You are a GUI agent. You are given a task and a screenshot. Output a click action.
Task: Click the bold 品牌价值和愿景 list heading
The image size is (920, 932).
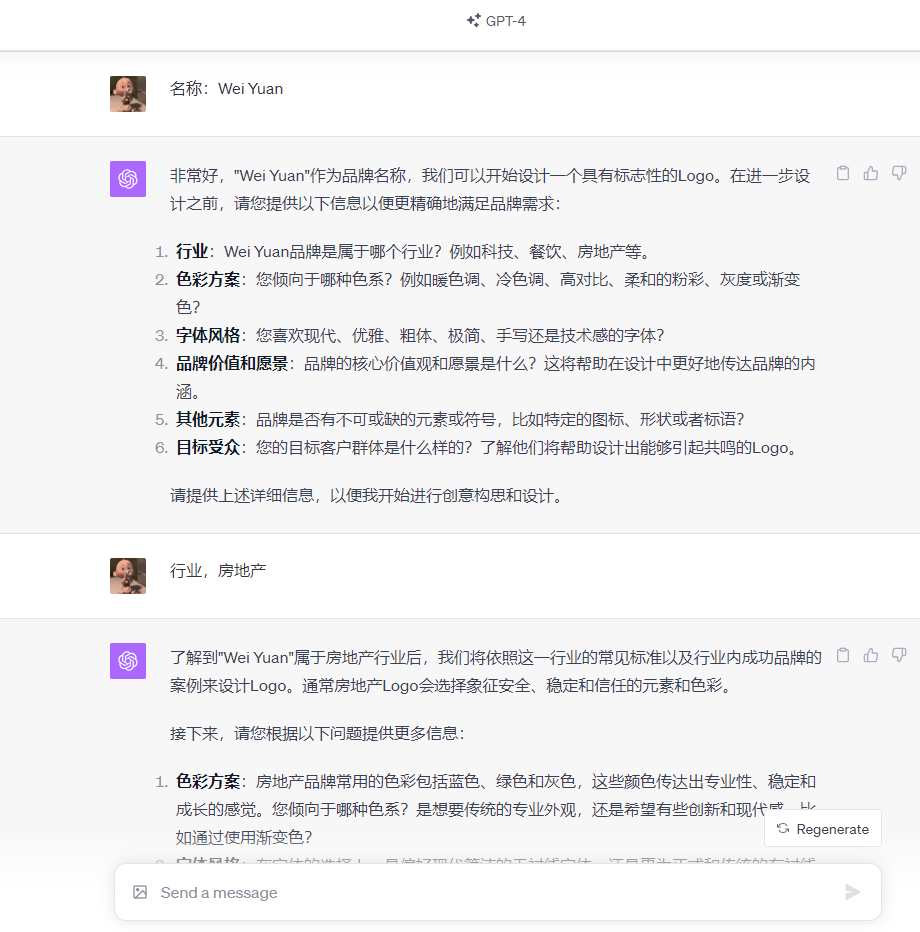pos(232,363)
